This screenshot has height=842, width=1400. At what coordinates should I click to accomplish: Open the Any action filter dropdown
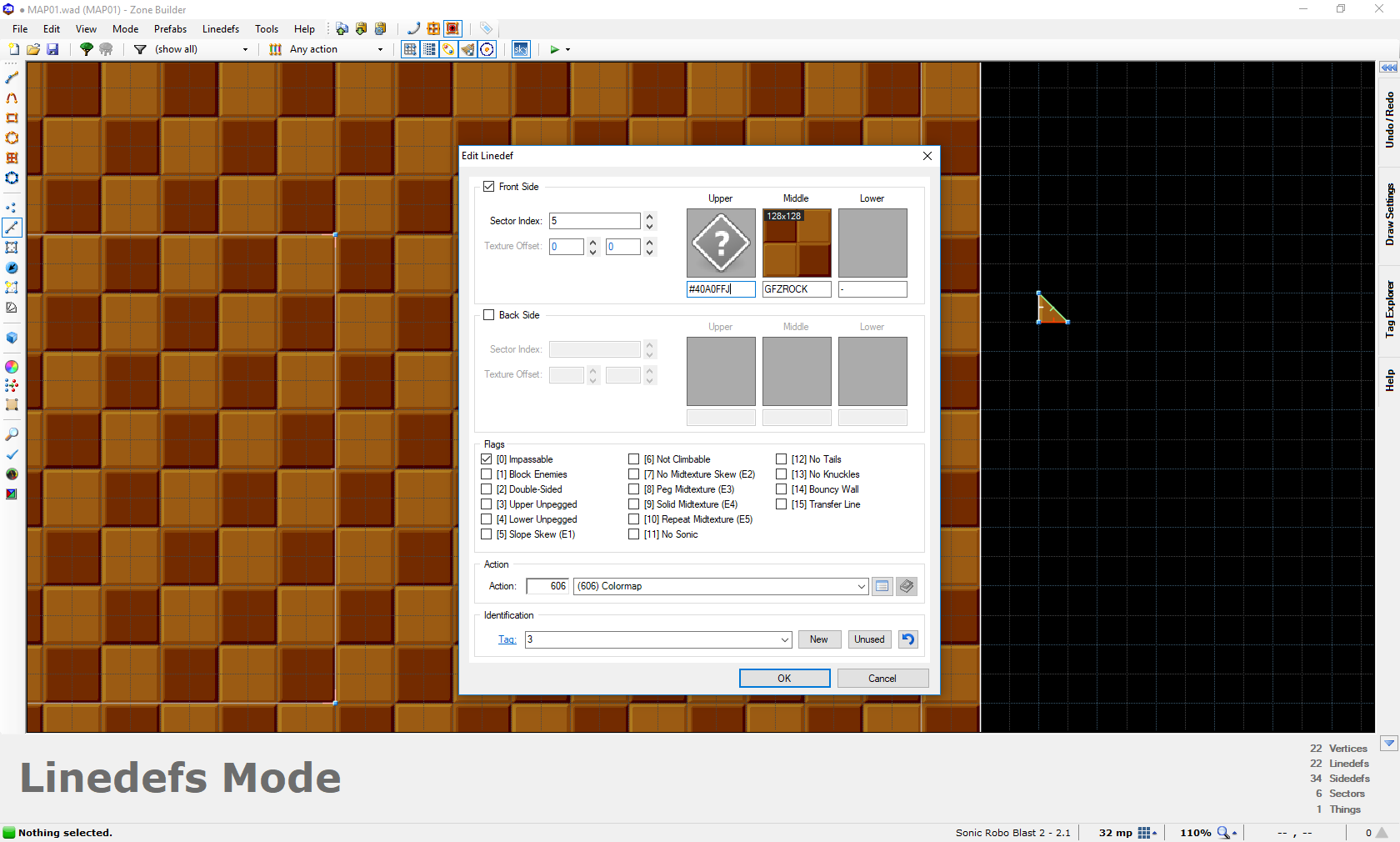coord(381,49)
